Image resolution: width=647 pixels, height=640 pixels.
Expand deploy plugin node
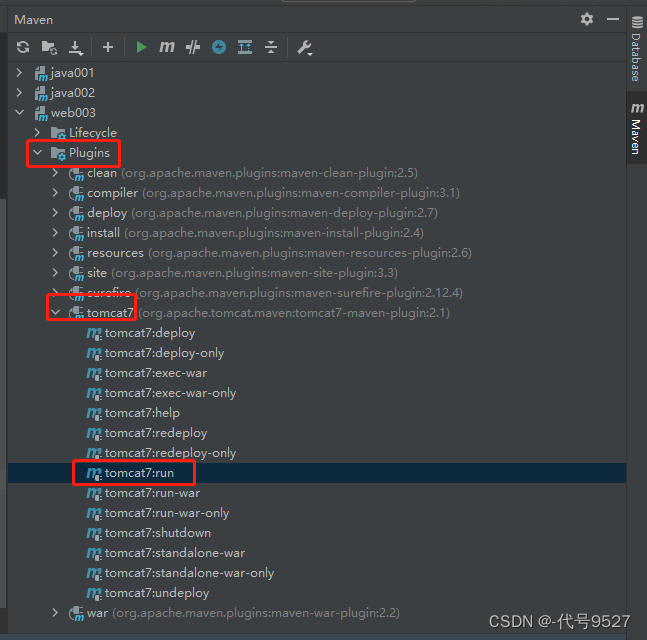point(55,213)
